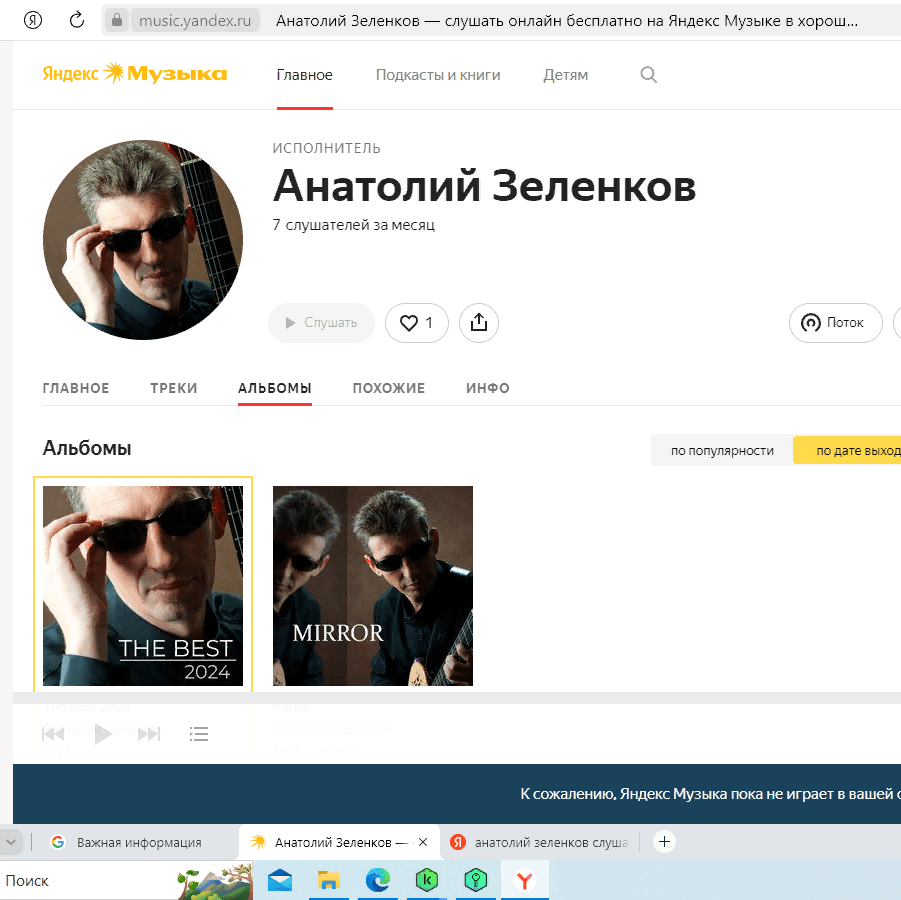Image resolution: width=901 pixels, height=900 pixels.
Task: Switch to the ТРЕКИ tab
Action: (x=174, y=389)
